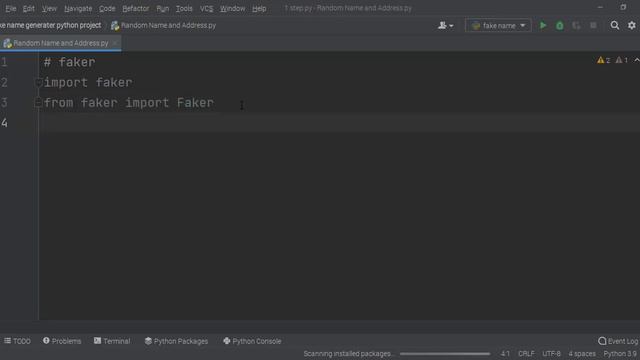Collapse the import block fold at line 2

pyautogui.click(x=38, y=82)
